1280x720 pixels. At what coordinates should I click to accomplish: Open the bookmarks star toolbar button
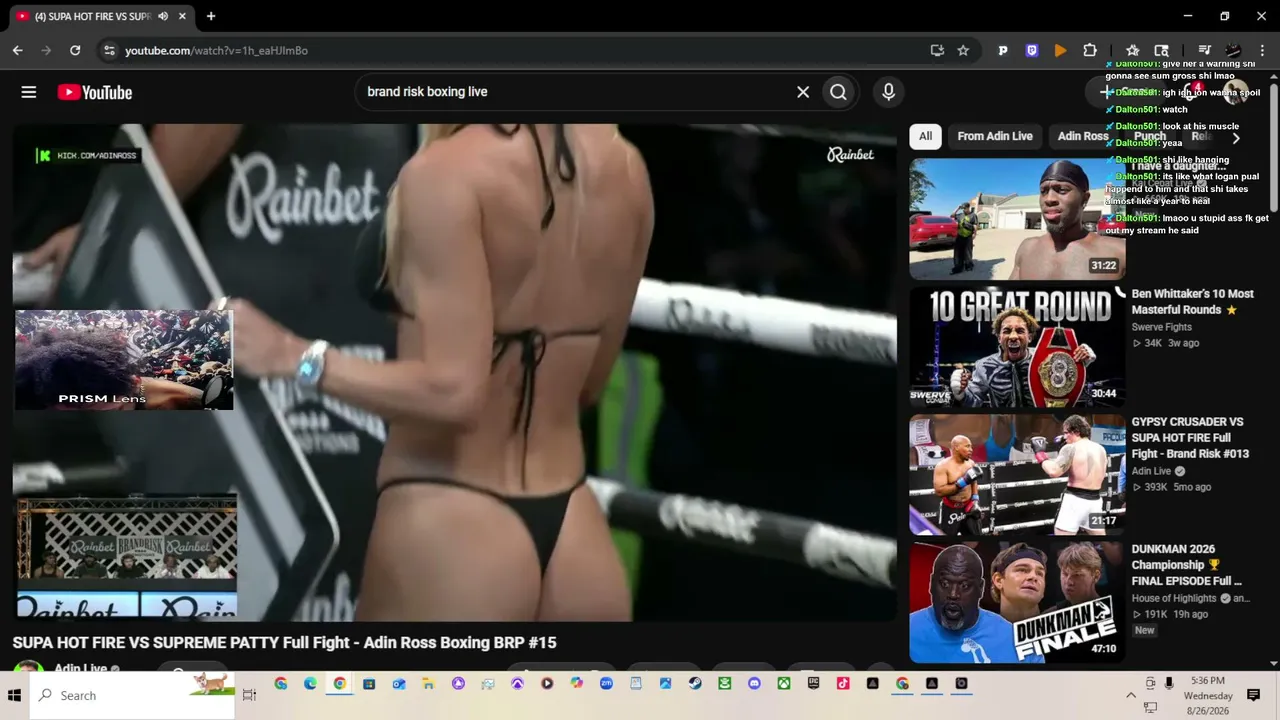pyautogui.click(x=1133, y=50)
